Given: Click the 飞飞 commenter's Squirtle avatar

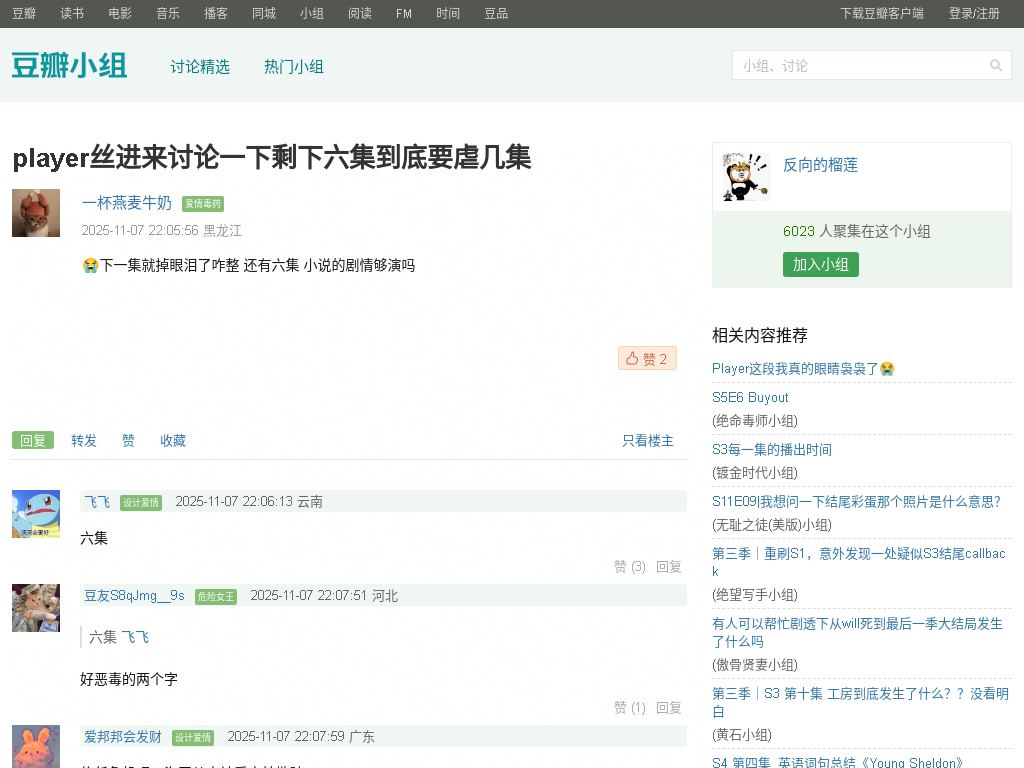Looking at the screenshot, I should (x=36, y=514).
